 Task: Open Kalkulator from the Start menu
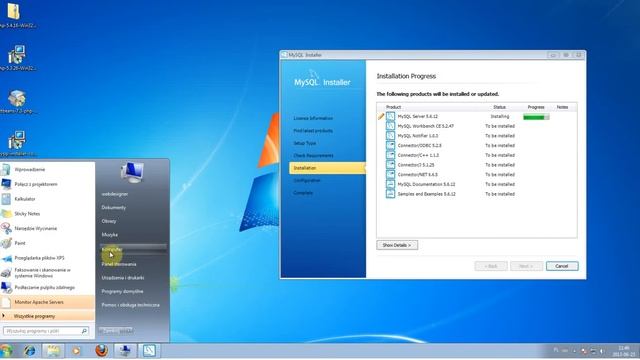(x=47, y=199)
